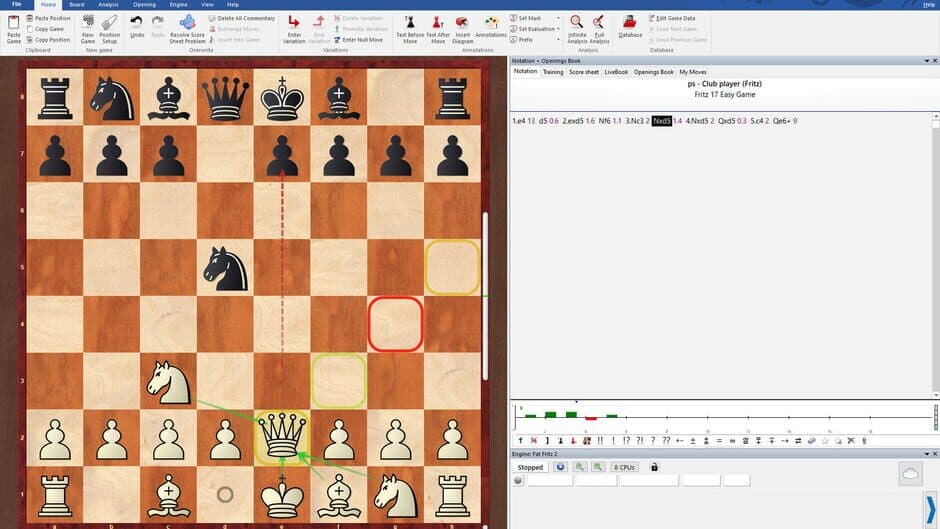Image resolution: width=940 pixels, height=529 pixels.
Task: Start Infinite Analysis
Action: 577,29
